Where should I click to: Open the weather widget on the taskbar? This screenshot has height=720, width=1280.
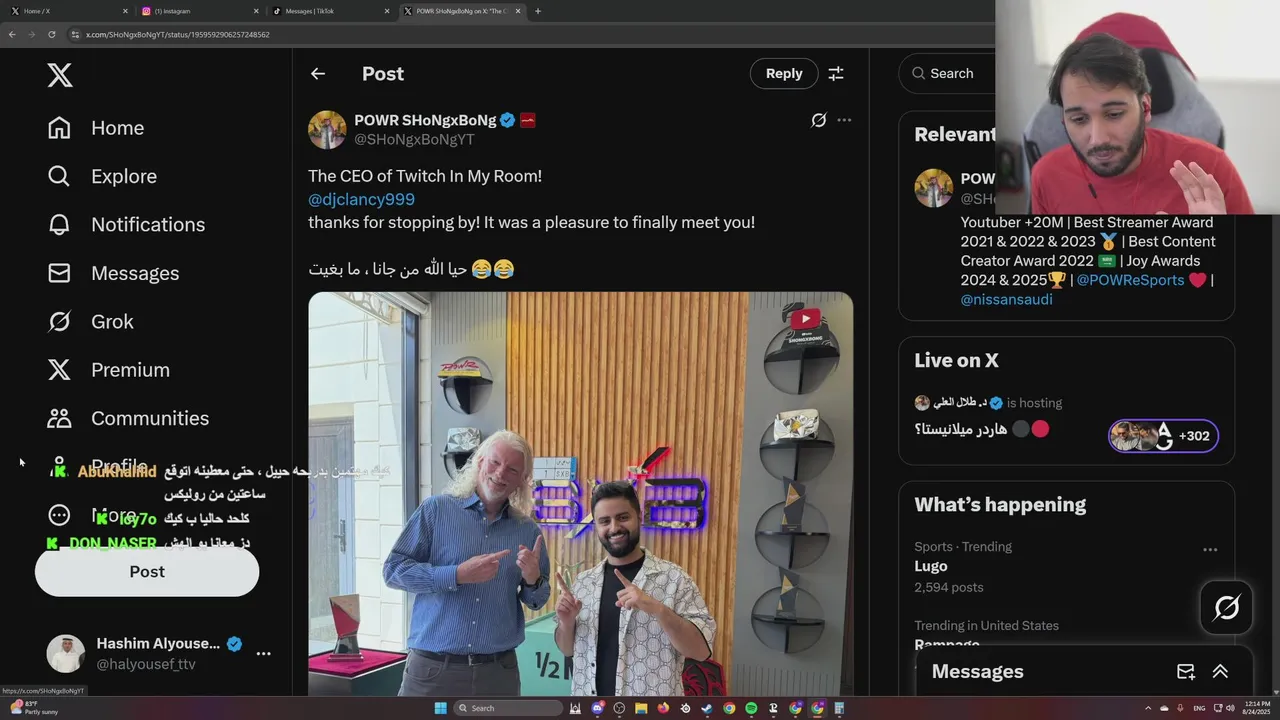(x=35, y=708)
